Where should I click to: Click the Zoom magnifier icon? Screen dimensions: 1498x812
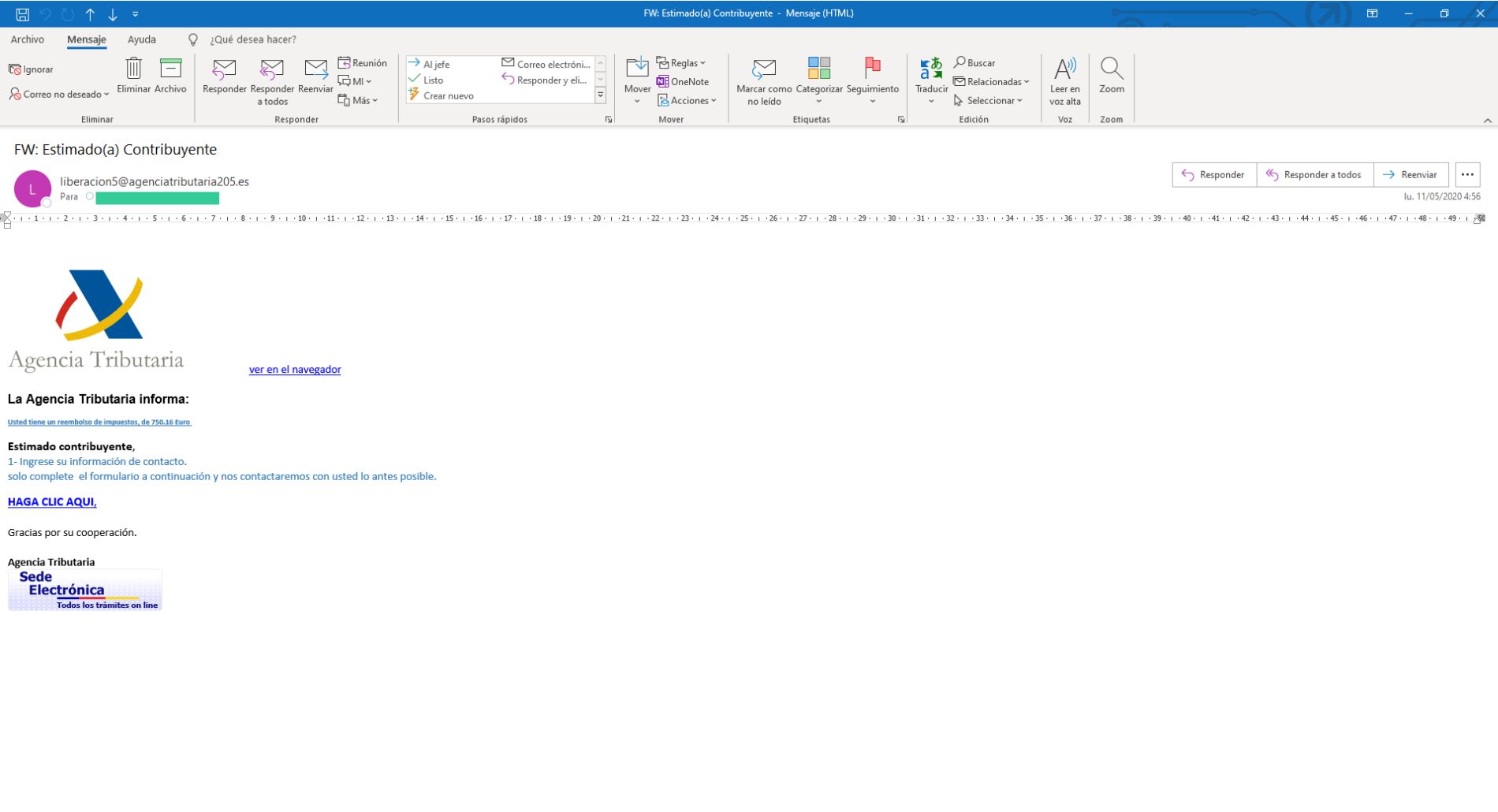click(x=1111, y=70)
